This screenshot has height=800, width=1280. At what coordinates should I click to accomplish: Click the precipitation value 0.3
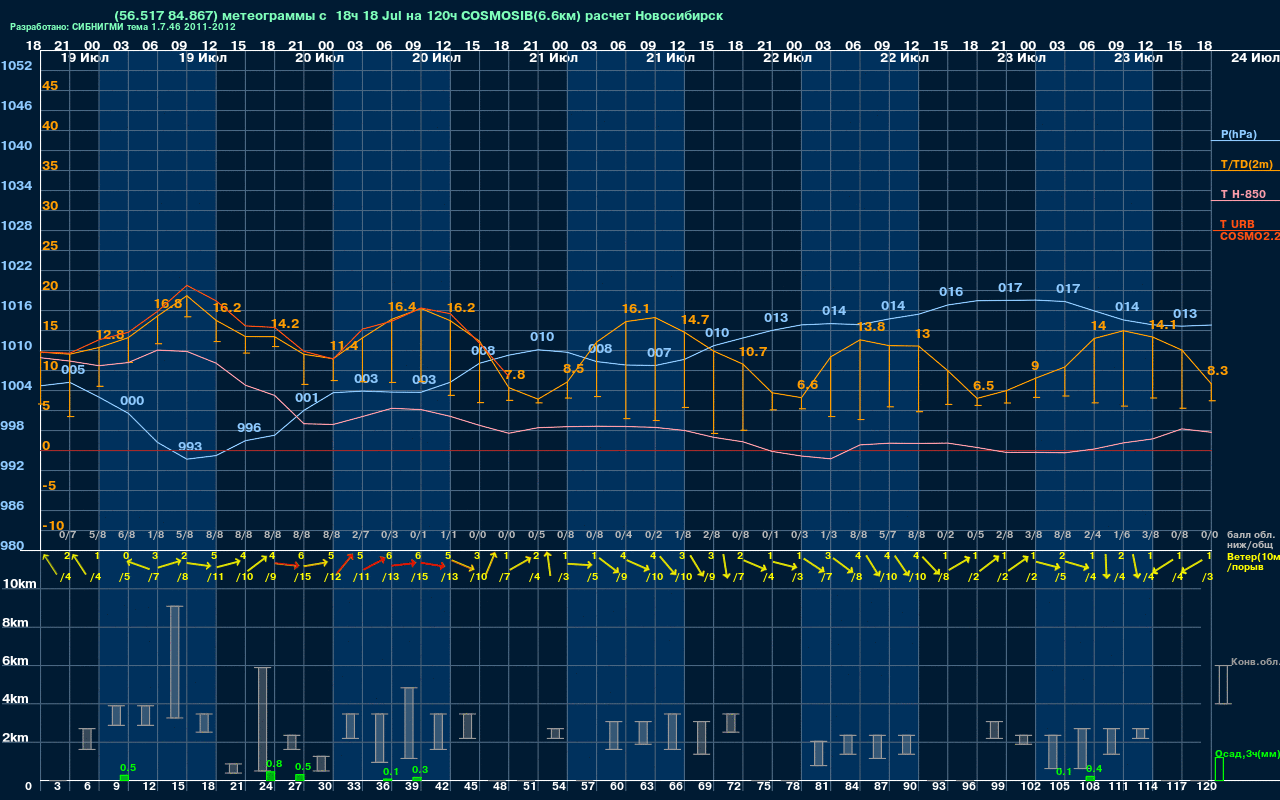click(x=420, y=769)
